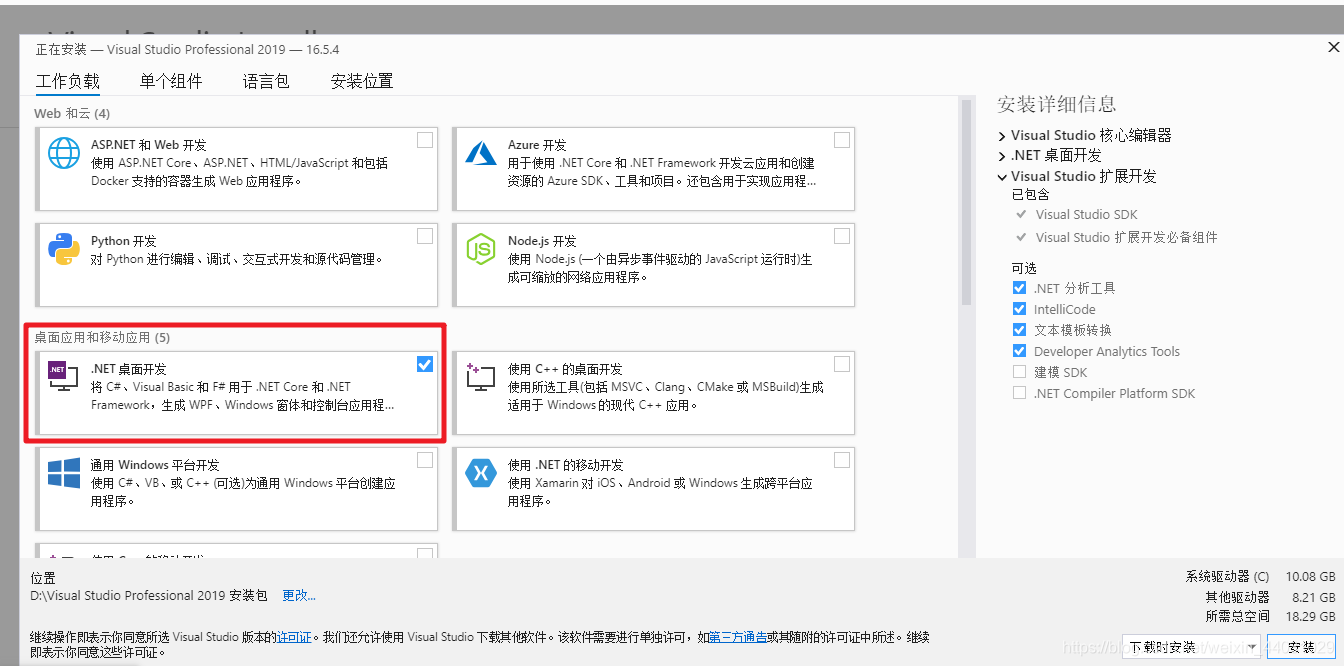This screenshot has width=1344, height=666.
Task: Collapse the Visual Studio 扩展开发 node
Action: 1002,176
